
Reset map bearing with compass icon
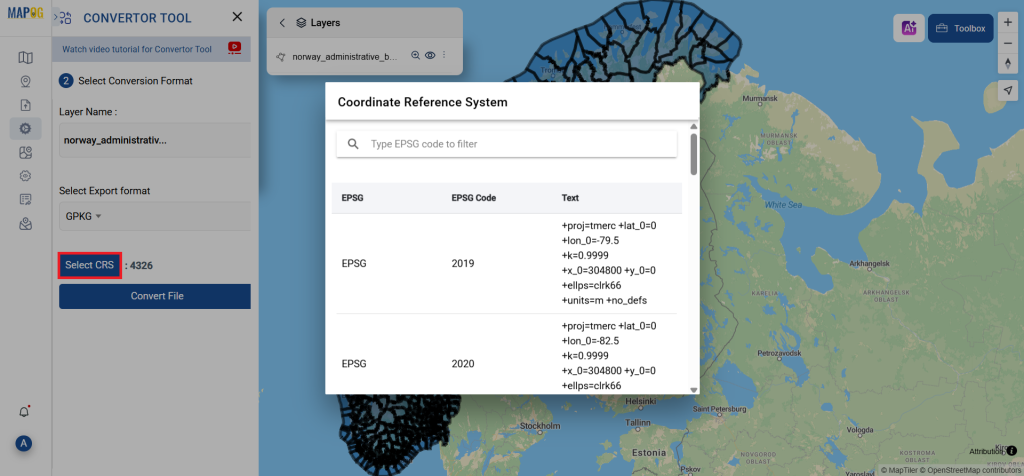1007,62
